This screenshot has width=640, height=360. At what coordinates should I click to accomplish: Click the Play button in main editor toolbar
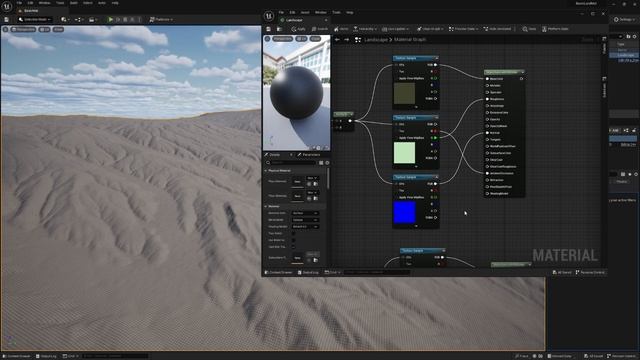(x=110, y=19)
